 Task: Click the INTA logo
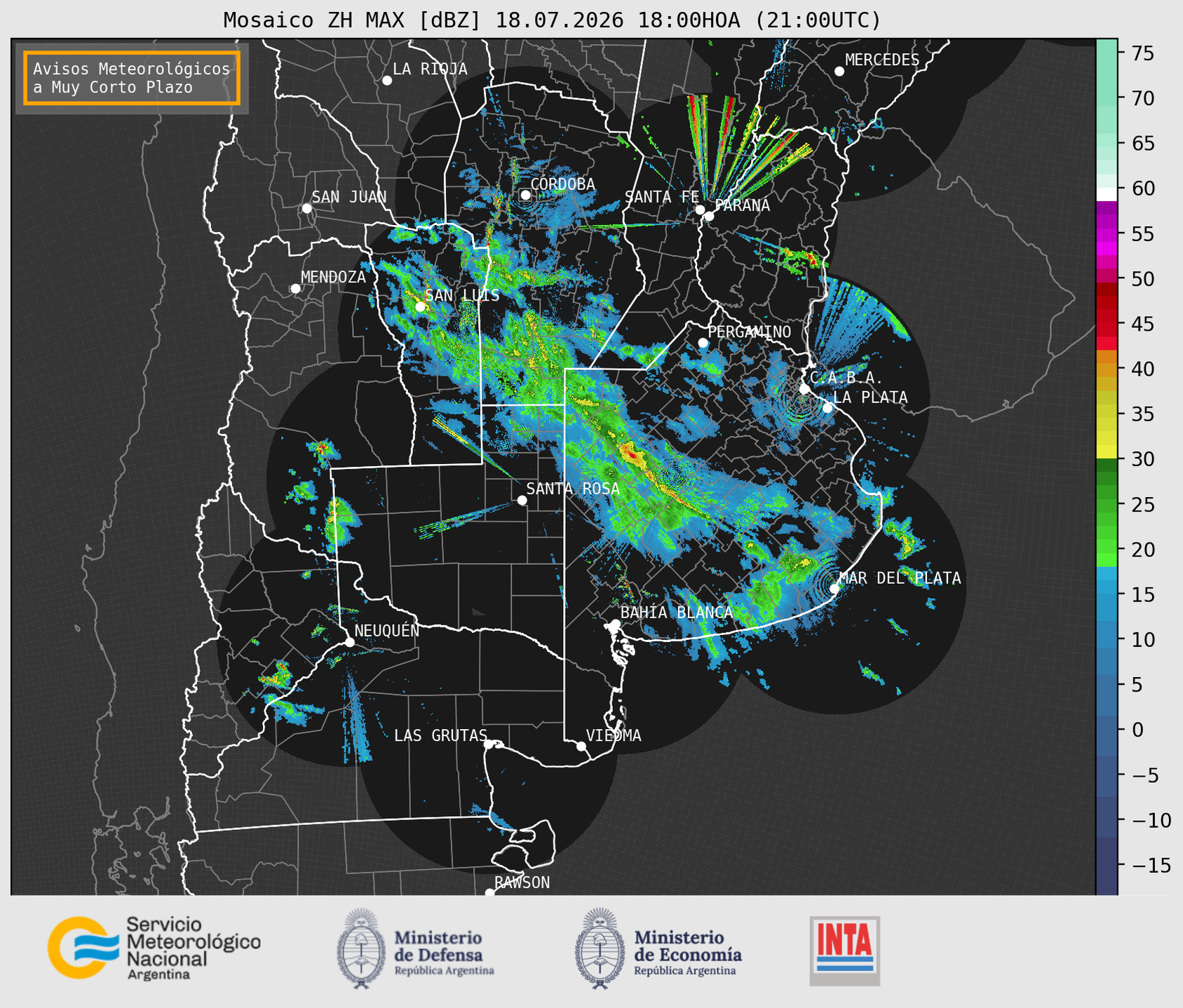point(845,951)
